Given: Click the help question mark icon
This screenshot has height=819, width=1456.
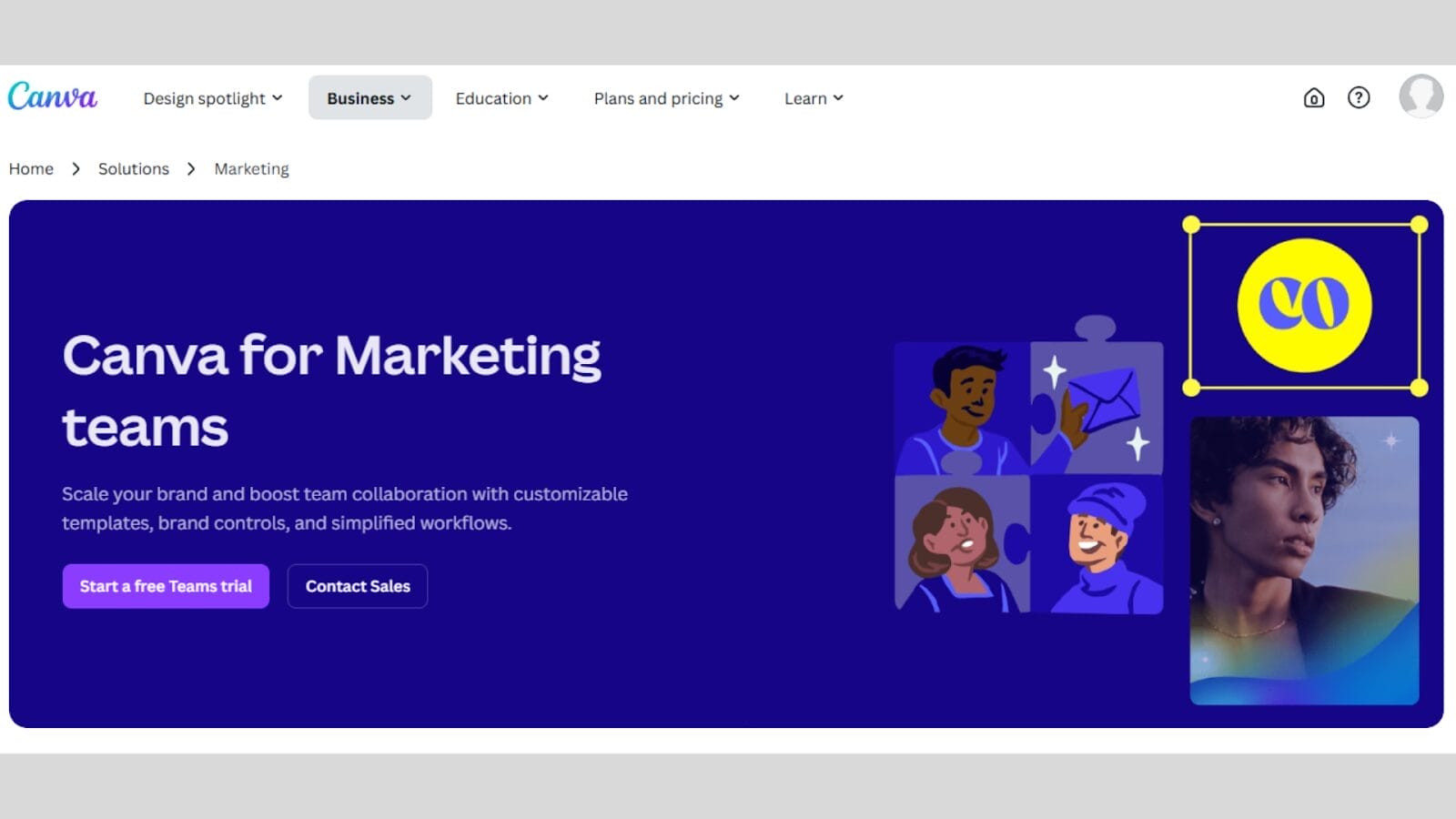Looking at the screenshot, I should click(1358, 97).
